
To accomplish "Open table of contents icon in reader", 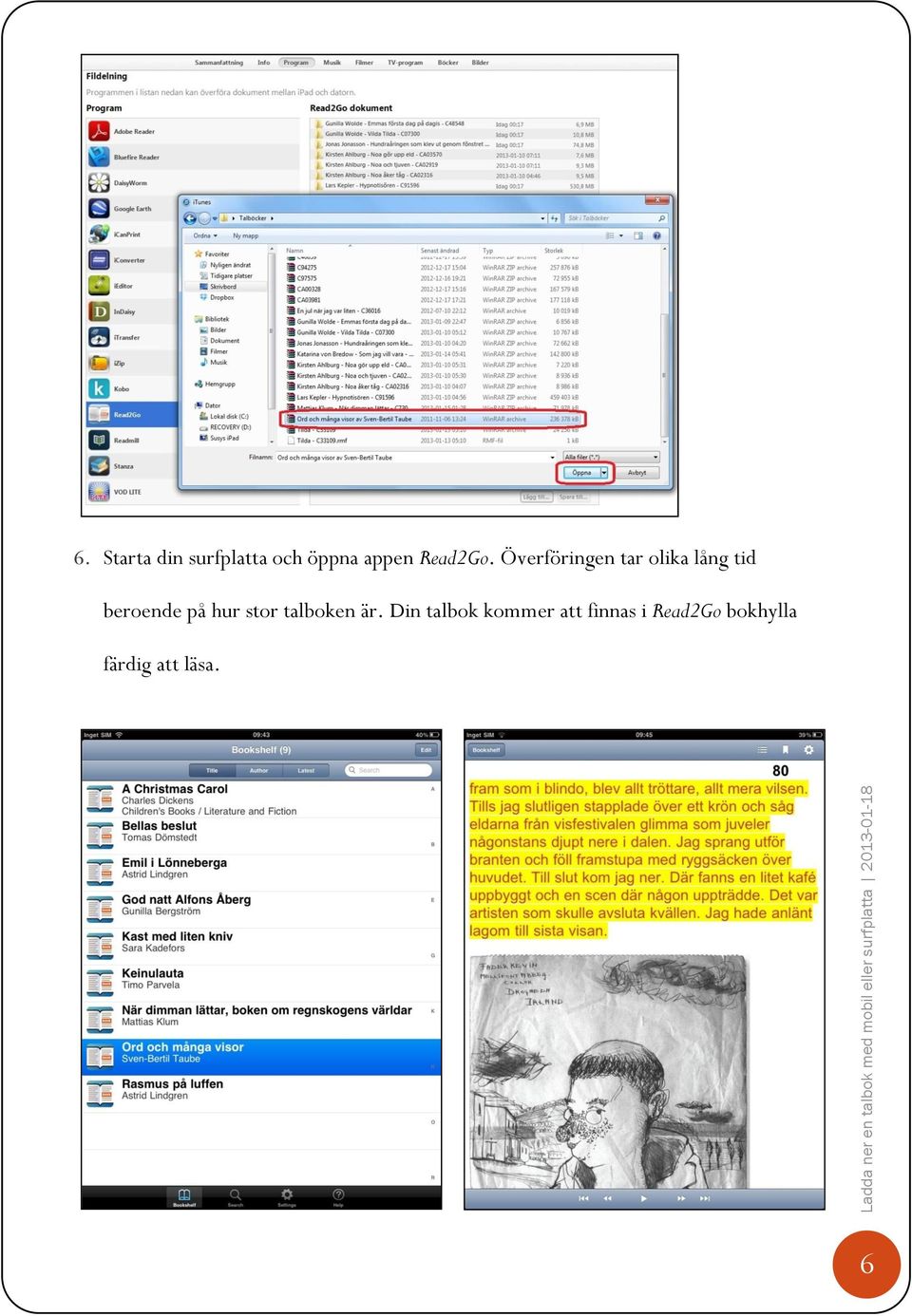I will pos(761,750).
